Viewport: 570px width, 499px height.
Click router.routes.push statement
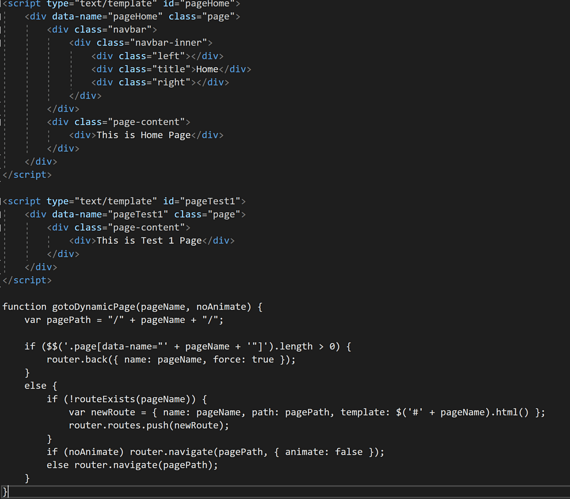pos(149,426)
